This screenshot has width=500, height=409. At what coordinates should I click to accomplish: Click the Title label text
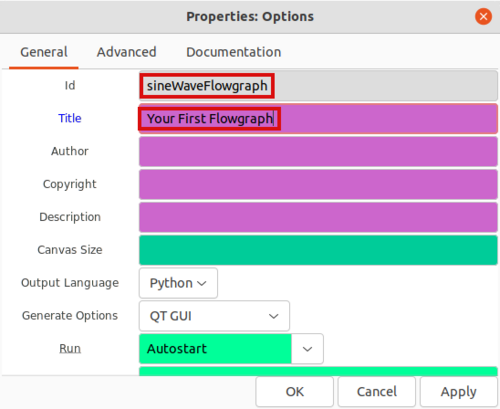(x=70, y=118)
